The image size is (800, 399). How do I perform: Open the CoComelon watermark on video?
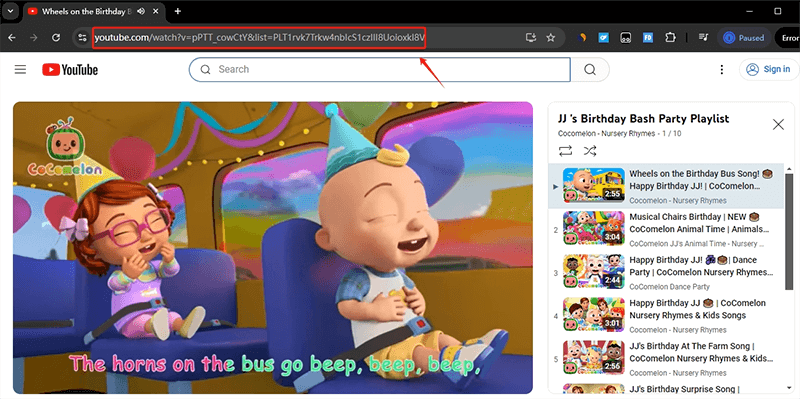pos(65,148)
